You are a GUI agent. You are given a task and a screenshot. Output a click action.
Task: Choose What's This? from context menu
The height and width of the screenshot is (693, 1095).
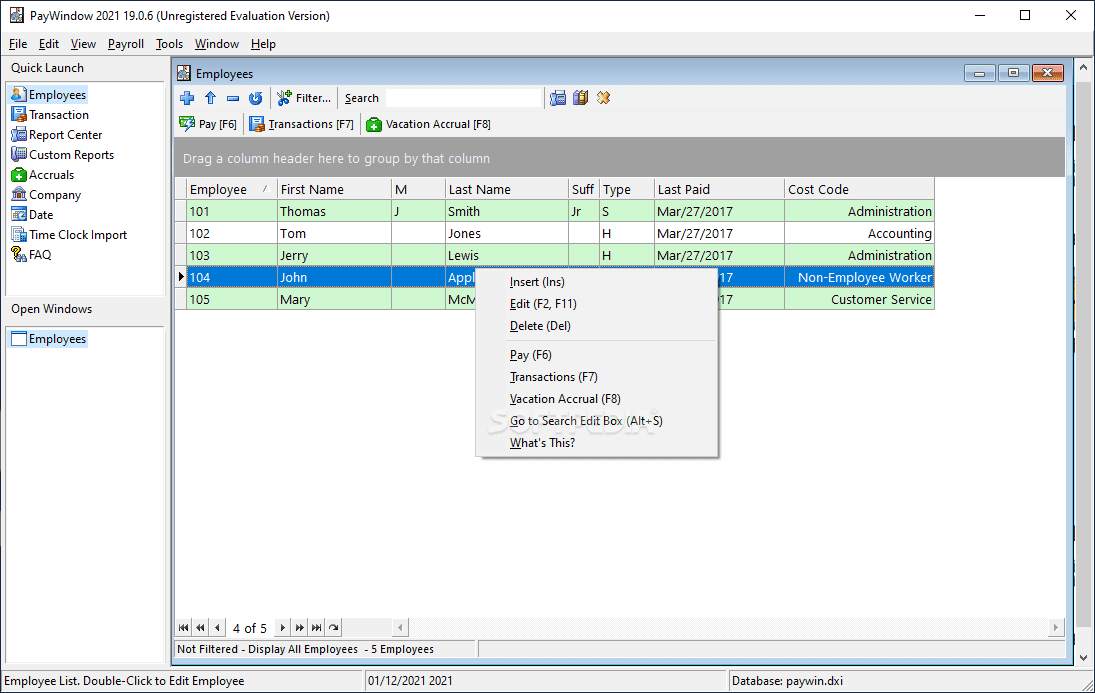click(596, 443)
